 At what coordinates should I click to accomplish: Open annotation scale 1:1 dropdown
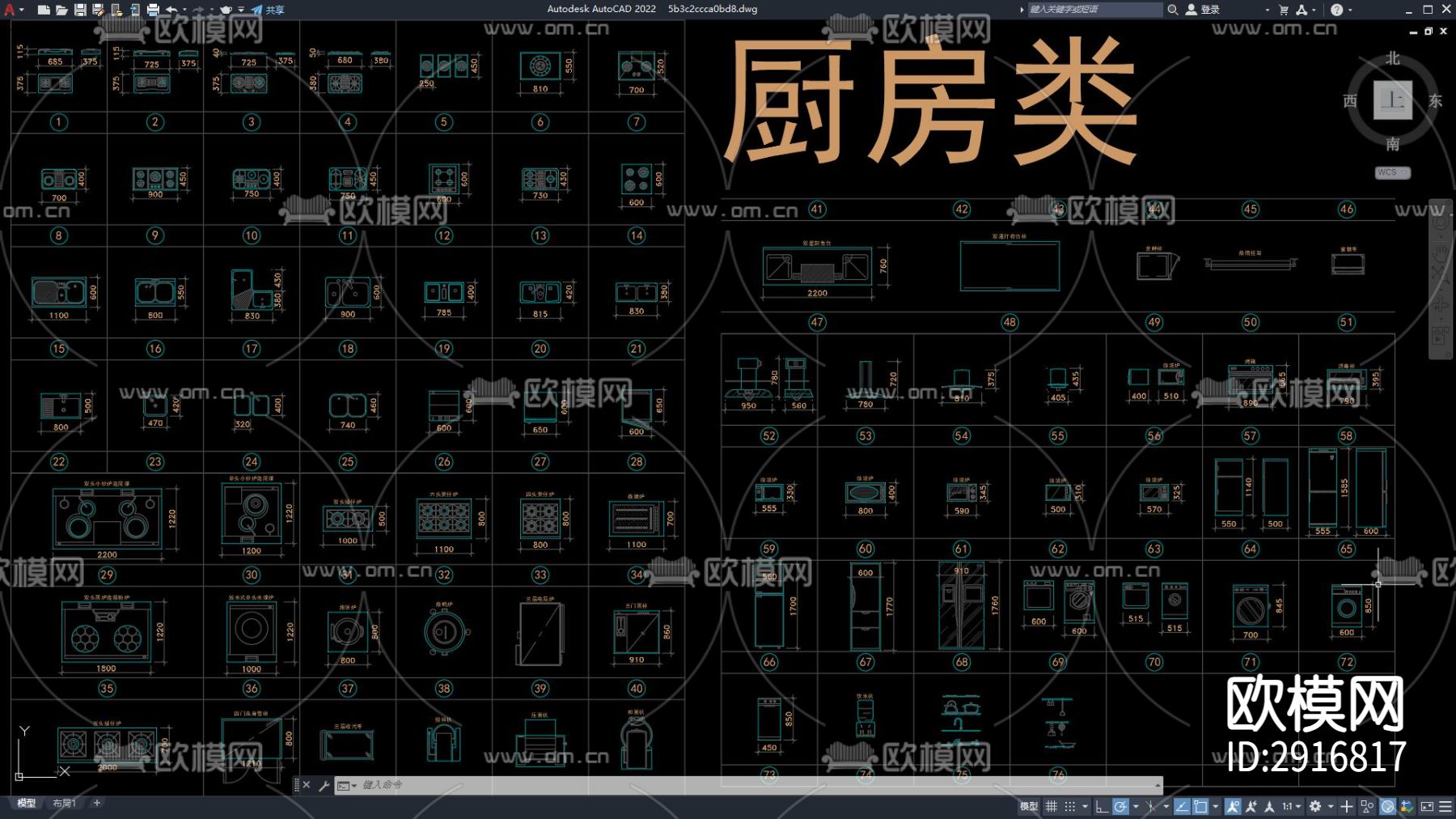pyautogui.click(x=1292, y=806)
